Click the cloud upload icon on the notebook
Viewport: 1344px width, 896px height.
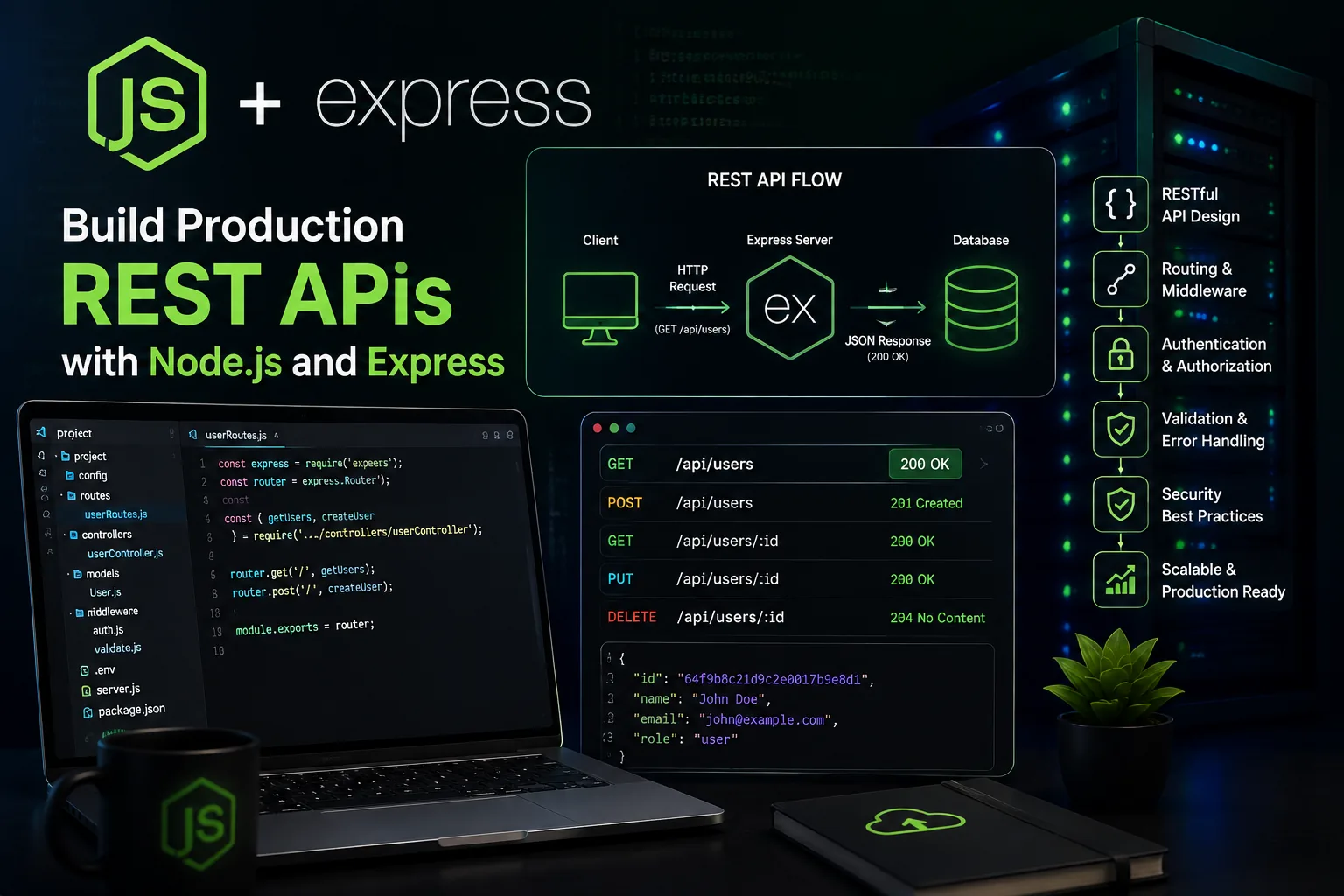point(915,822)
